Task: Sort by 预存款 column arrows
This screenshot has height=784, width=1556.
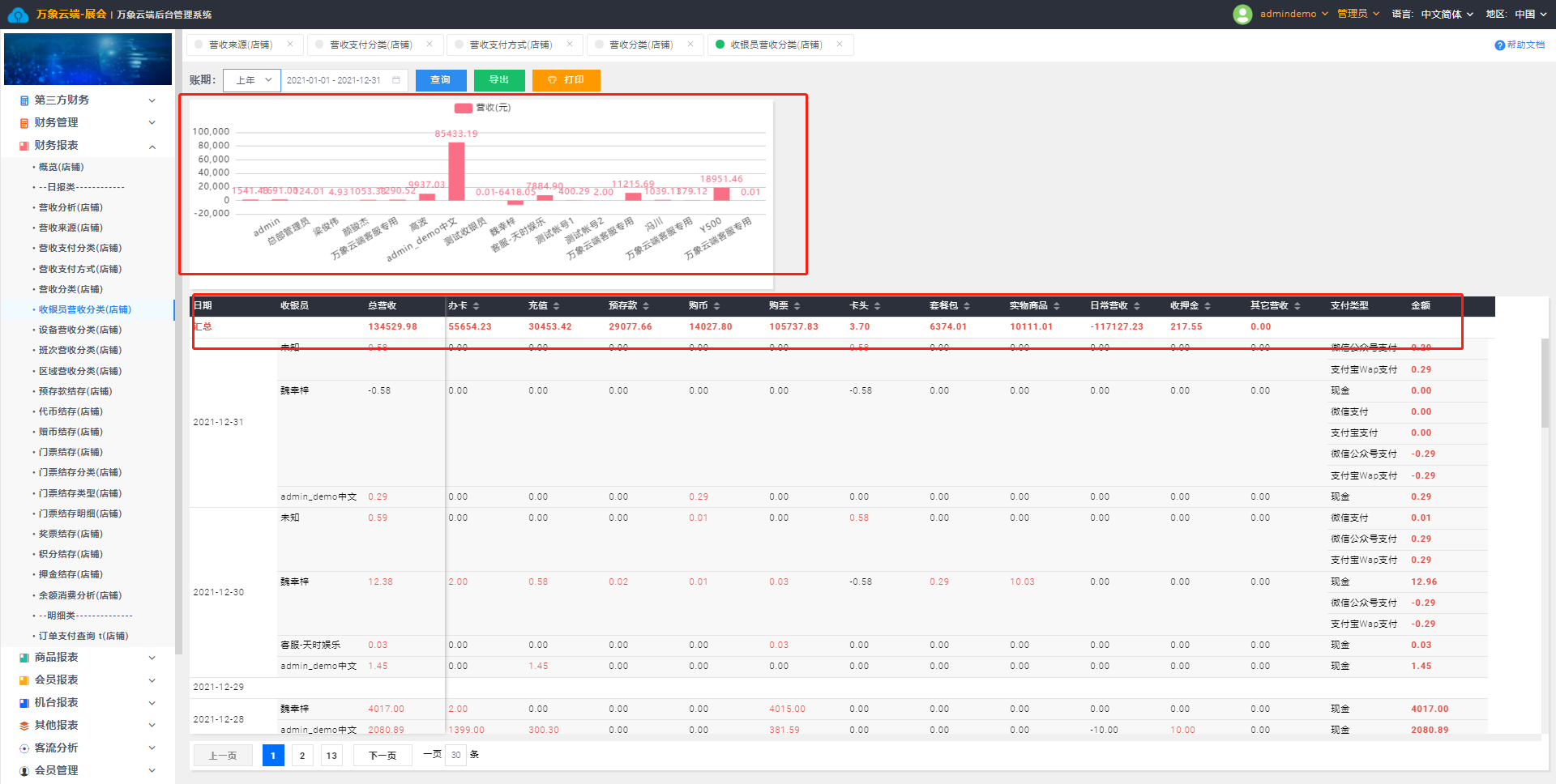Action: click(646, 306)
